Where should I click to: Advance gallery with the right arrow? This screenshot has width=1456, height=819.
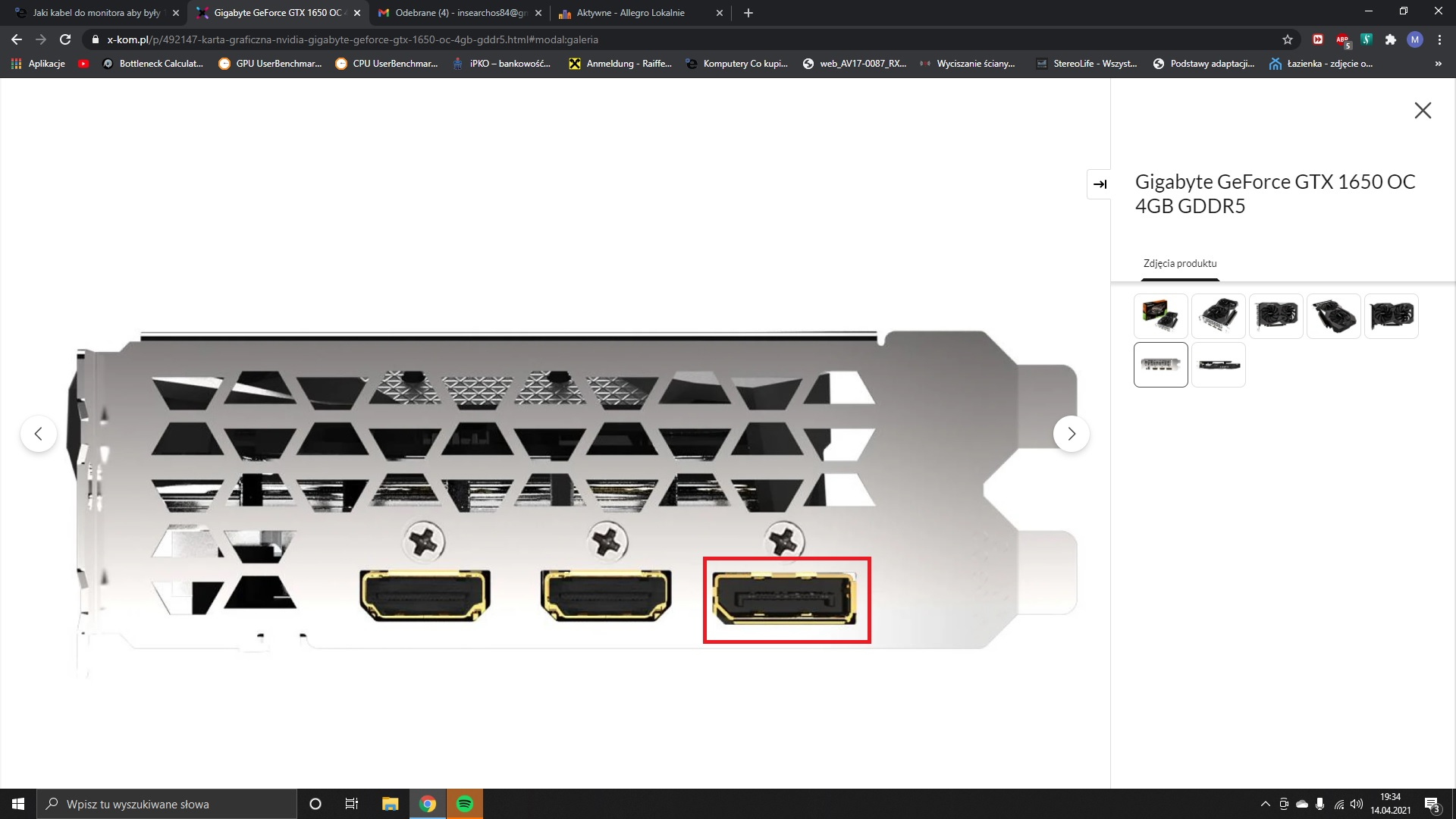pyautogui.click(x=1072, y=433)
